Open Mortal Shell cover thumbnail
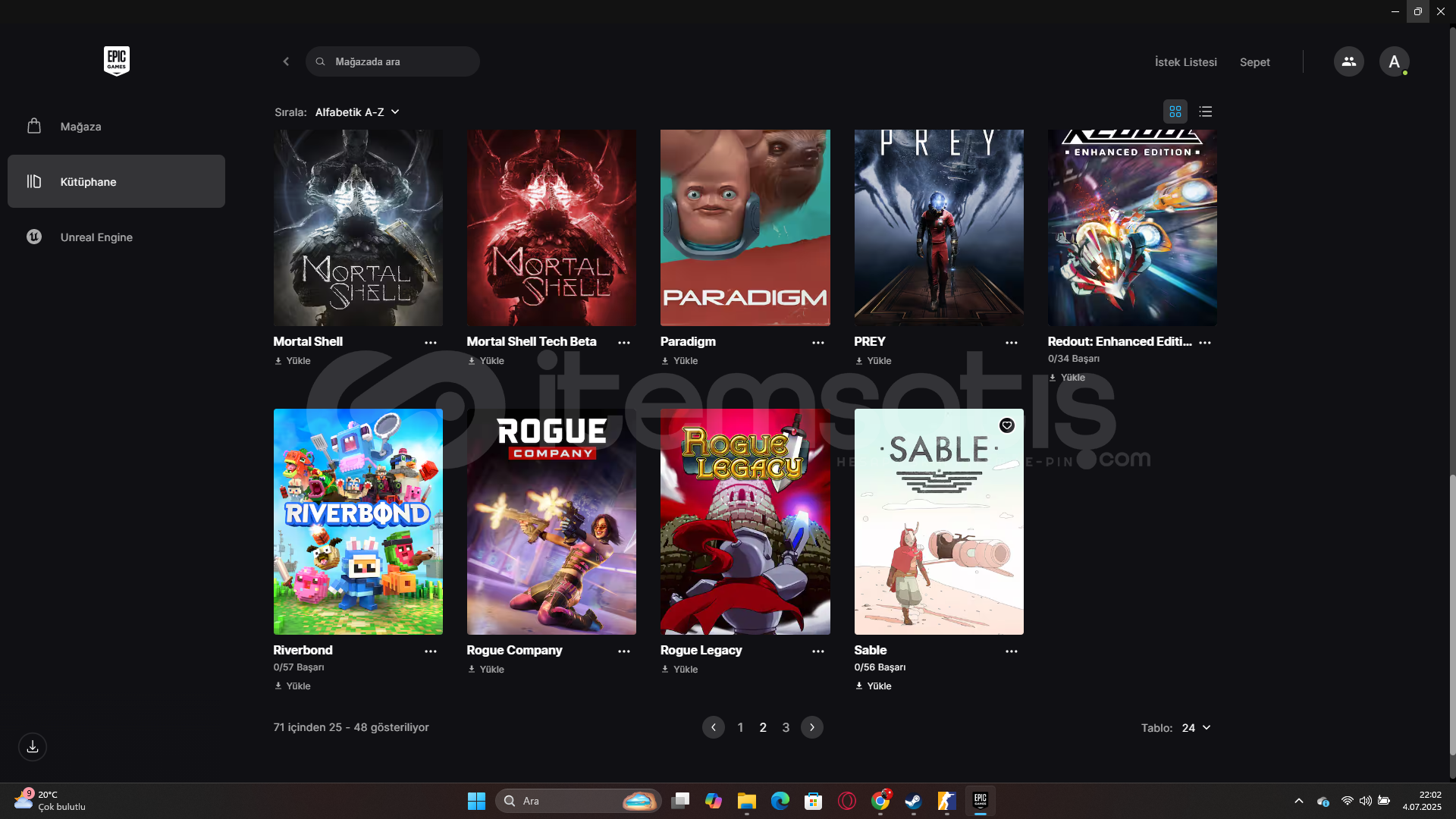The image size is (1456, 819). [x=358, y=227]
